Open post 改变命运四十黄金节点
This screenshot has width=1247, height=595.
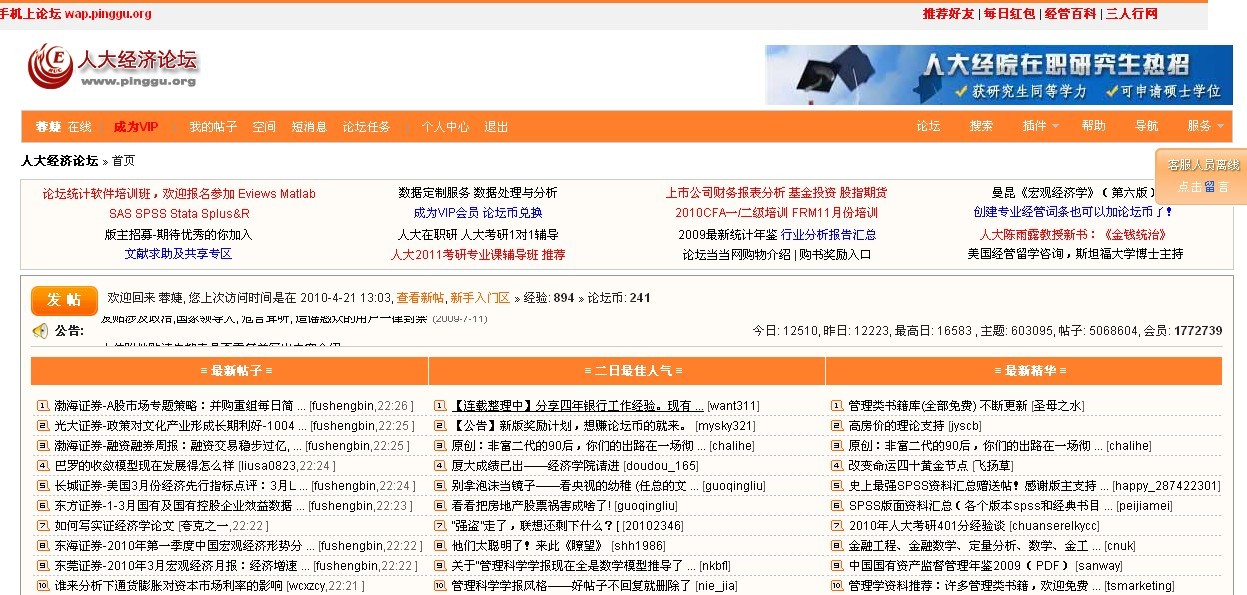[x=909, y=466]
